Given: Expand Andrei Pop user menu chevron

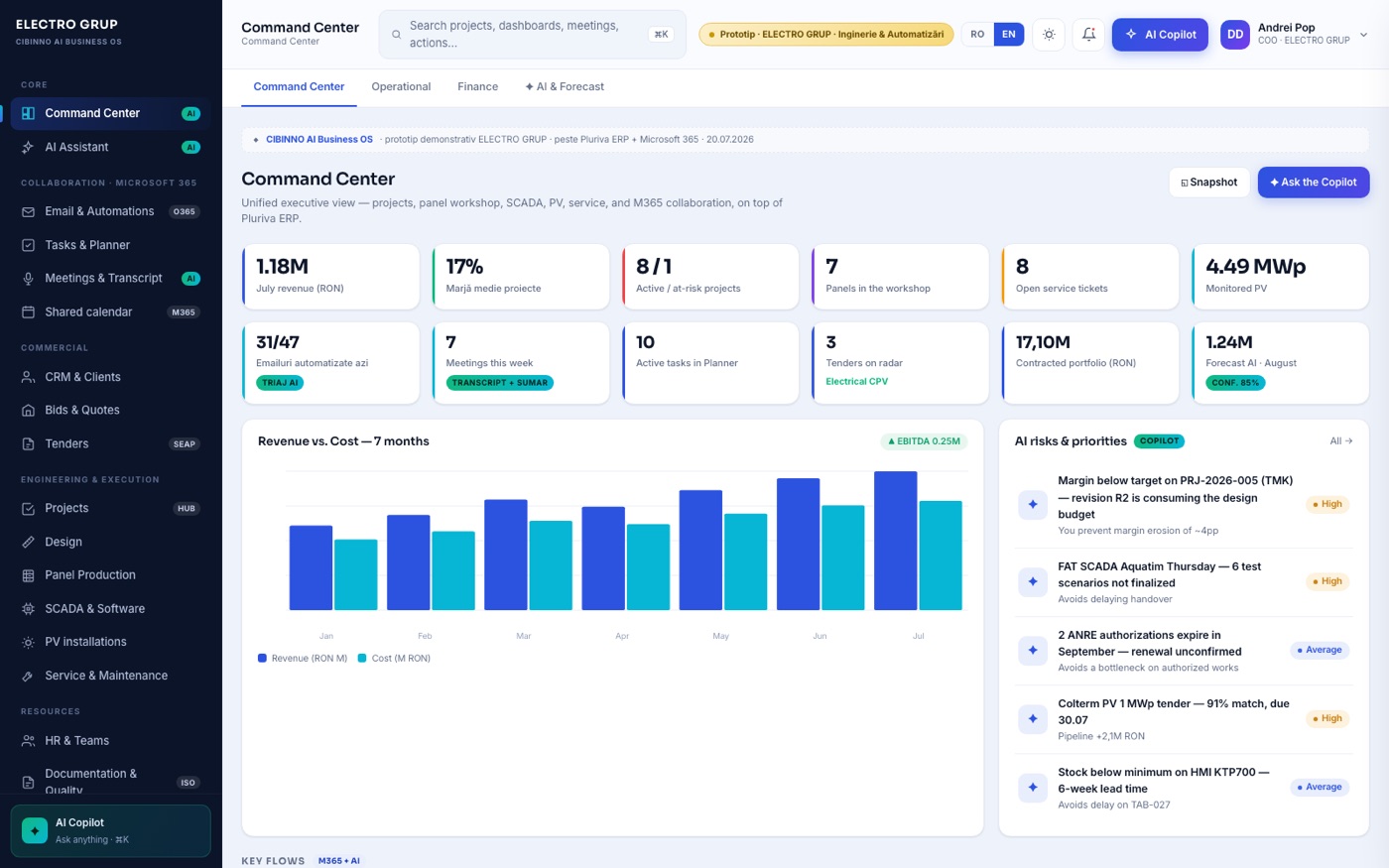Looking at the screenshot, I should pos(1363,35).
